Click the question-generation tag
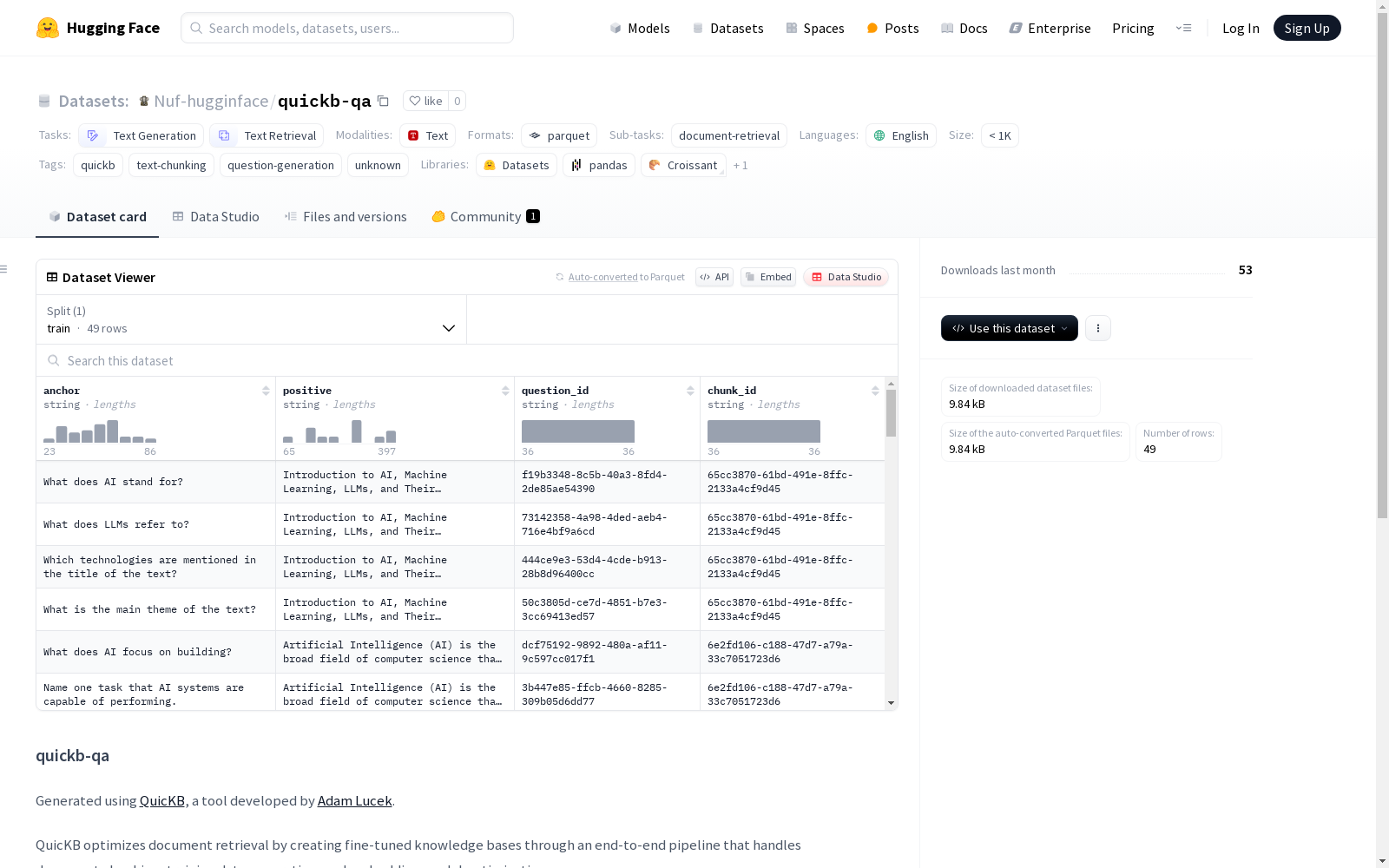This screenshot has height=868, width=1389. click(280, 165)
